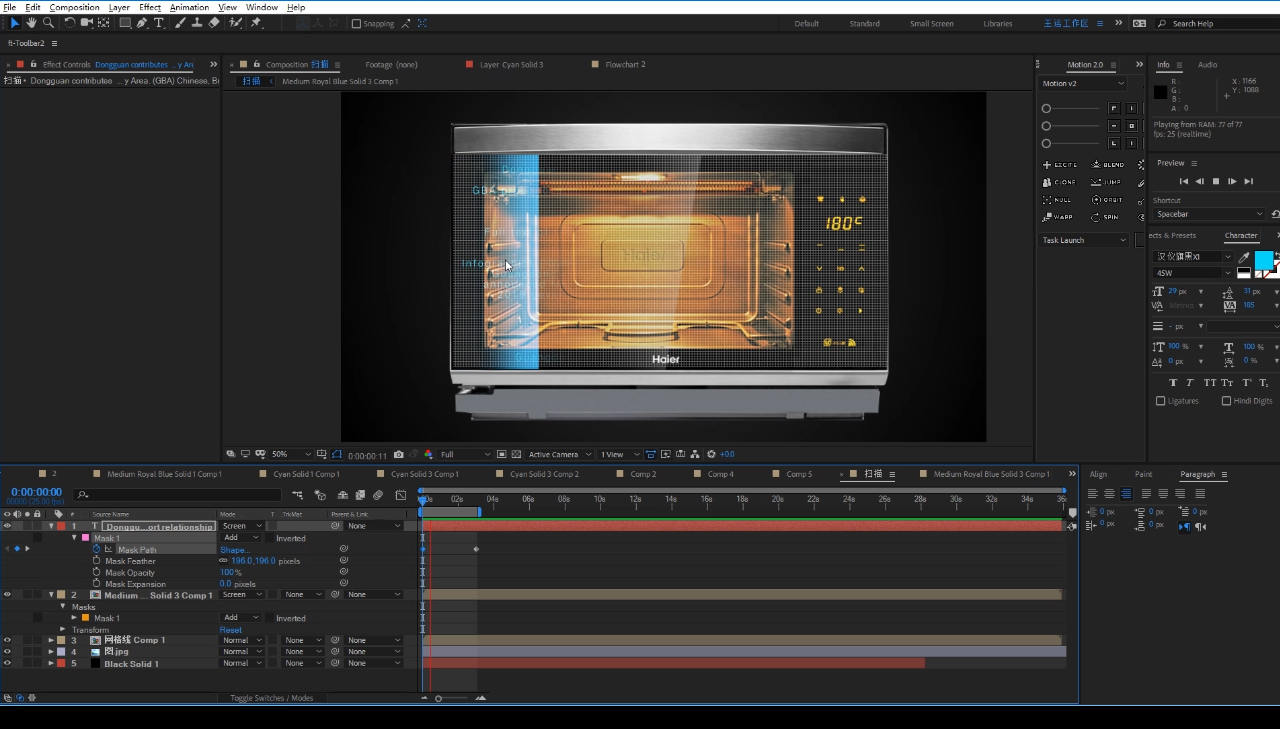
Task: Select the Hand tool
Action: [31, 23]
